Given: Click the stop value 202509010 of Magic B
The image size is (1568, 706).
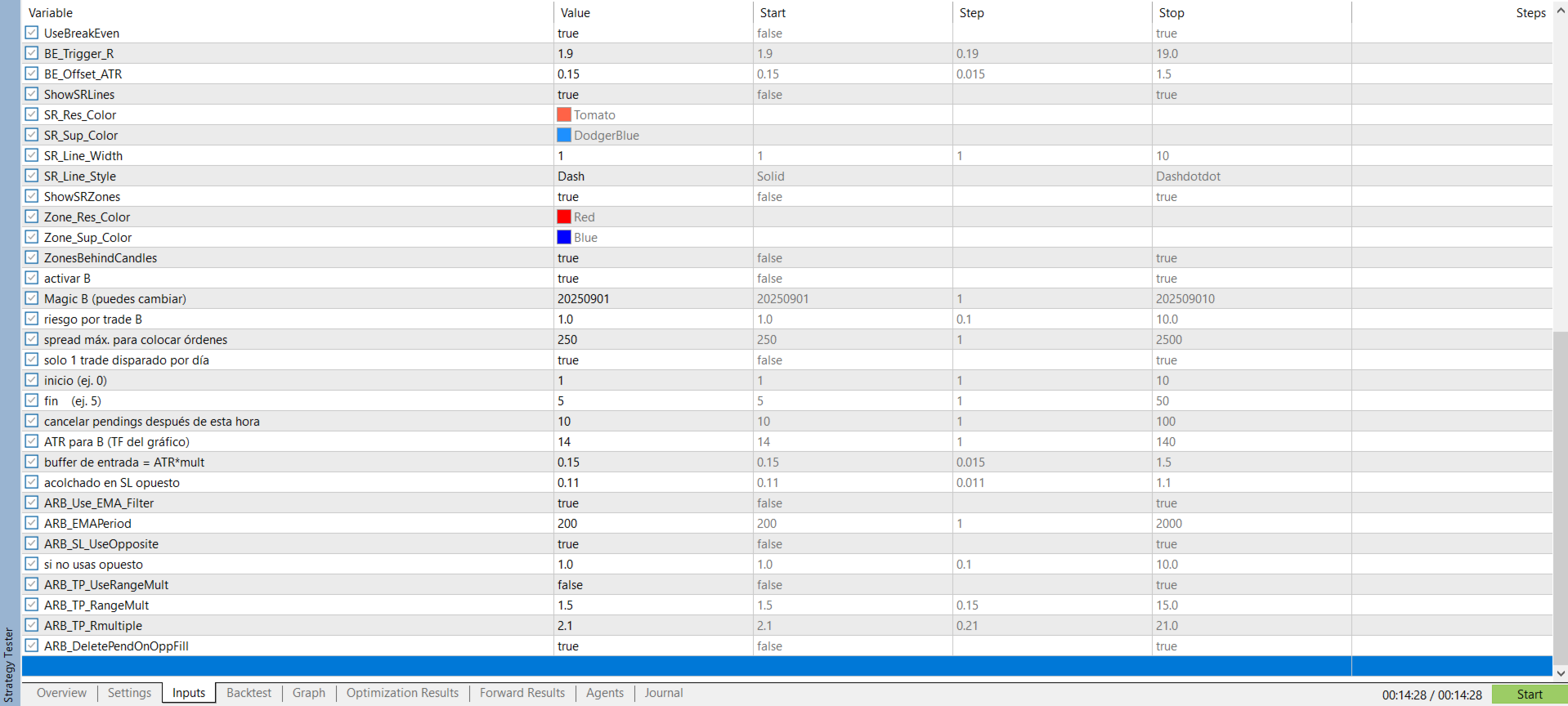Looking at the screenshot, I should tap(1185, 298).
